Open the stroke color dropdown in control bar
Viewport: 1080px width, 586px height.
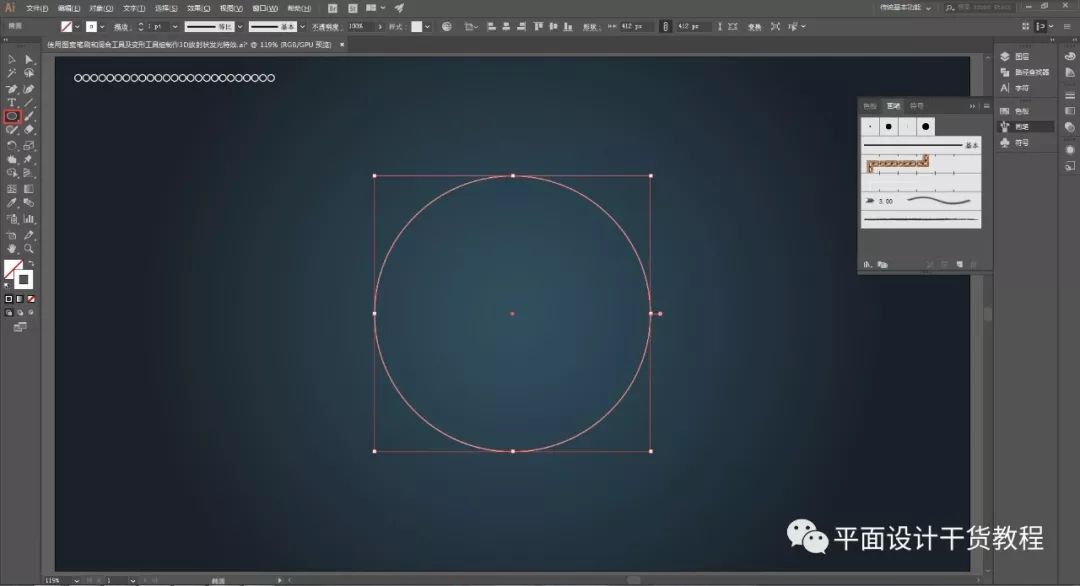click(102, 27)
